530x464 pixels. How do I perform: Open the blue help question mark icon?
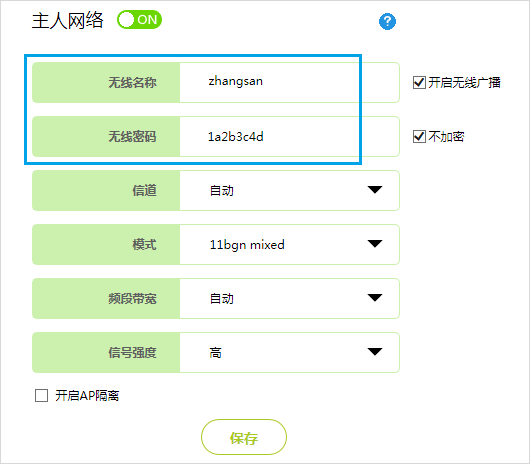387,21
